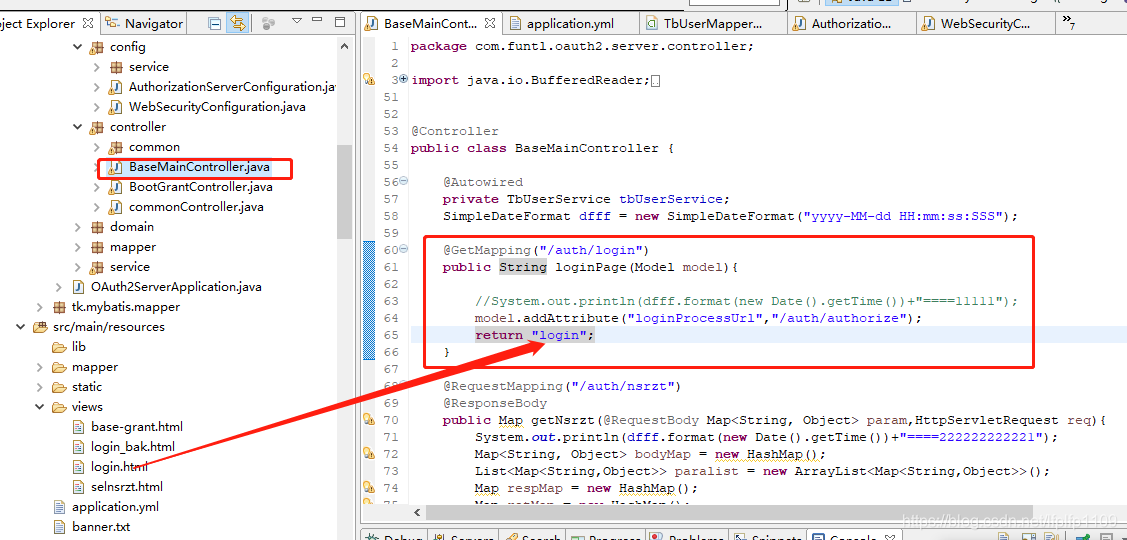1127x540 pixels.
Task: Select login.html in the views folder
Action: pos(119,467)
